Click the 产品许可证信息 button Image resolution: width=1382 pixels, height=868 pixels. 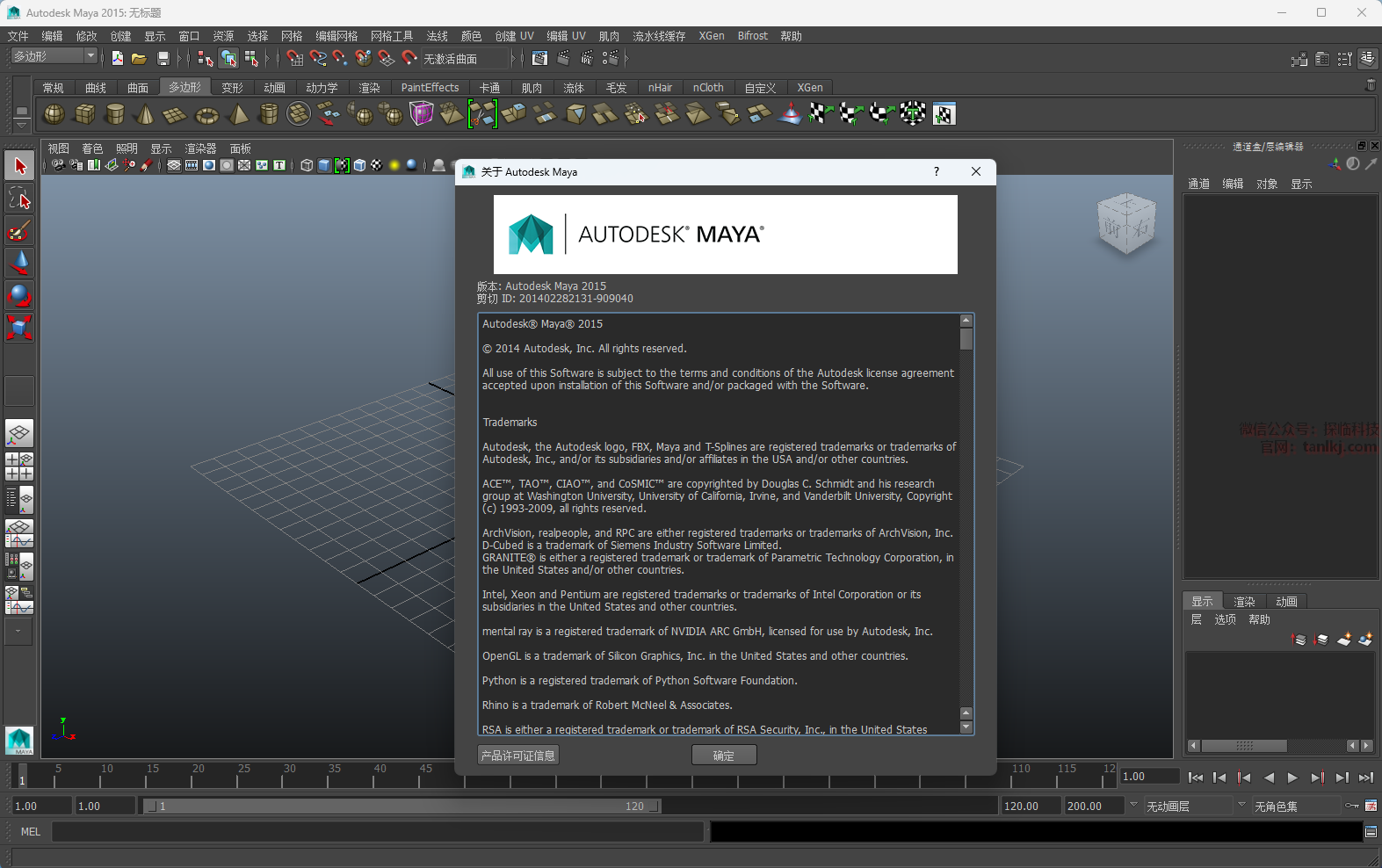pyautogui.click(x=518, y=756)
